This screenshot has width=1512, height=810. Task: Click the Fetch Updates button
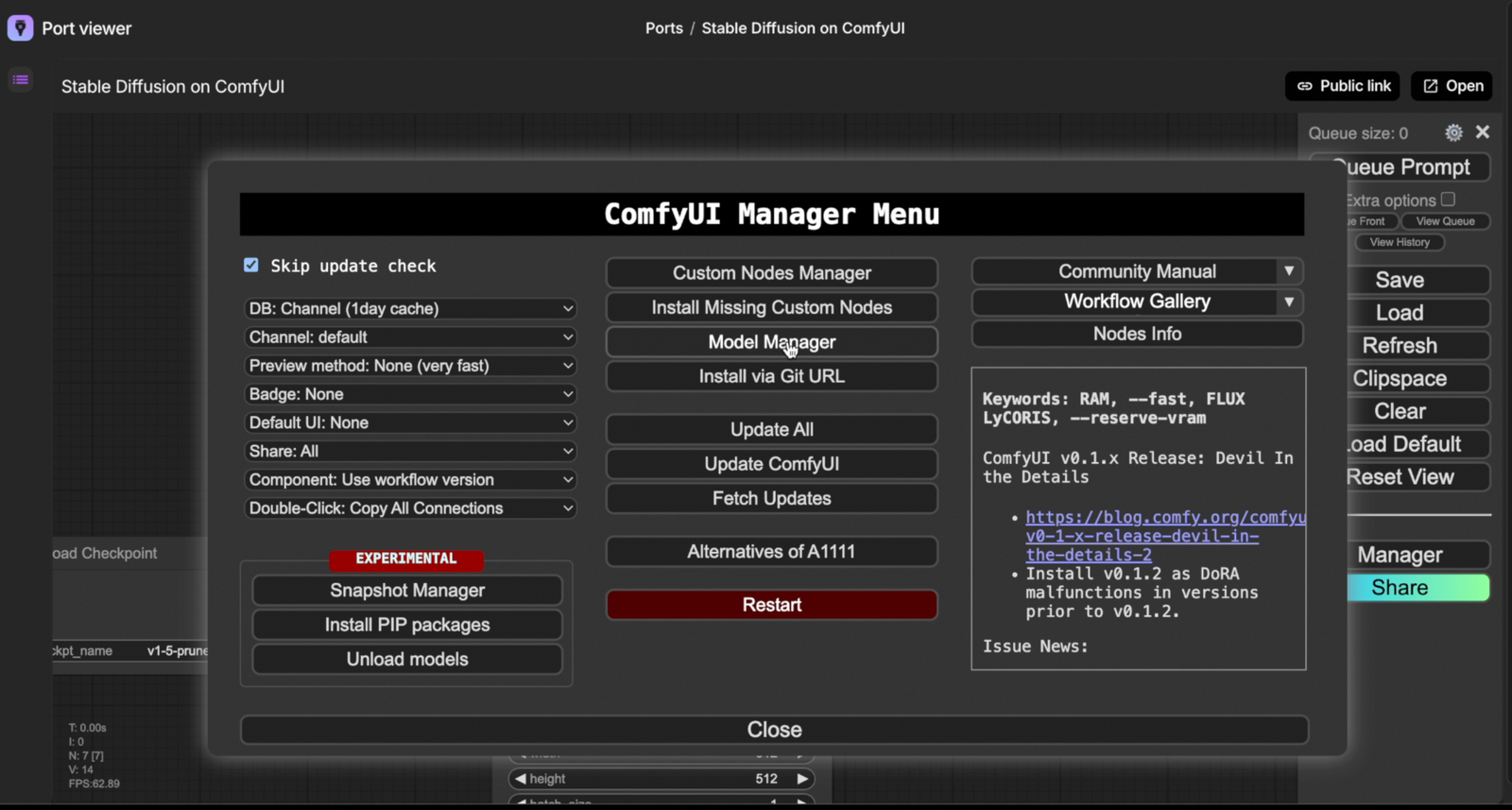(772, 498)
